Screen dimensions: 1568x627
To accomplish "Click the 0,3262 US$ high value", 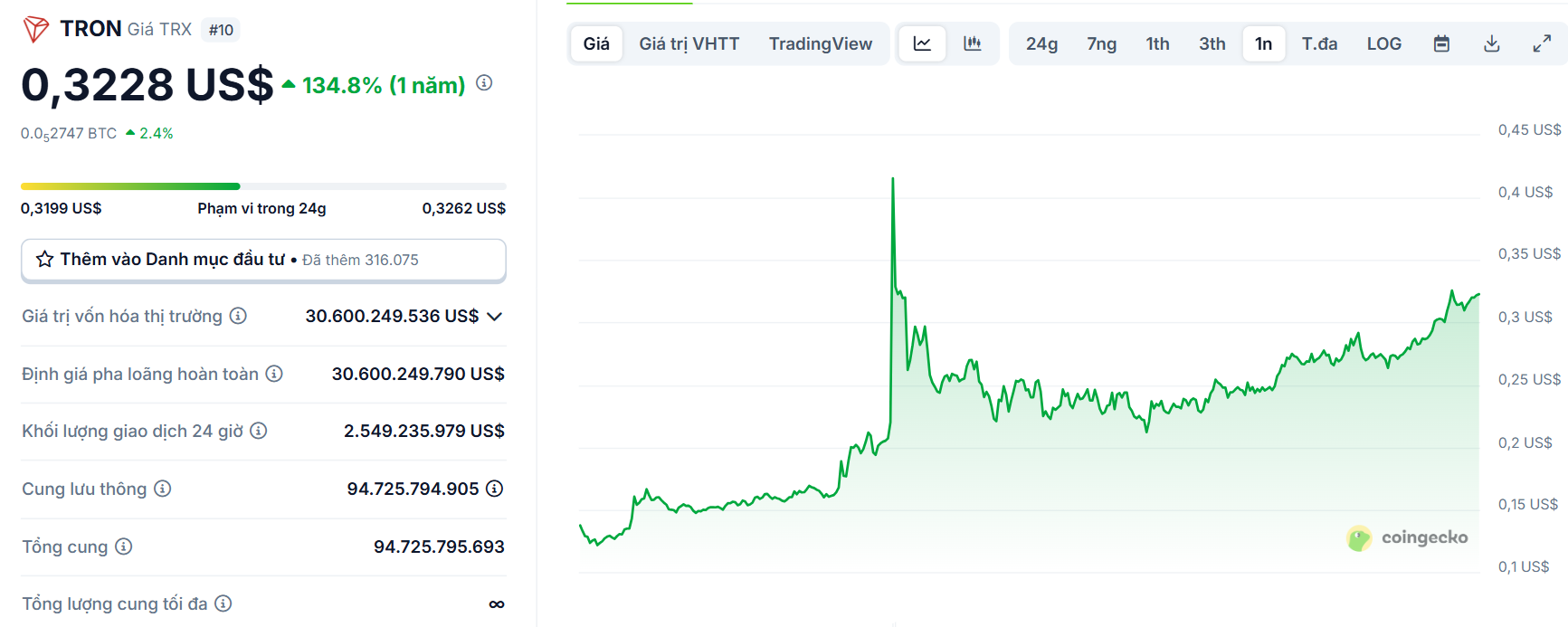I will click(x=463, y=208).
